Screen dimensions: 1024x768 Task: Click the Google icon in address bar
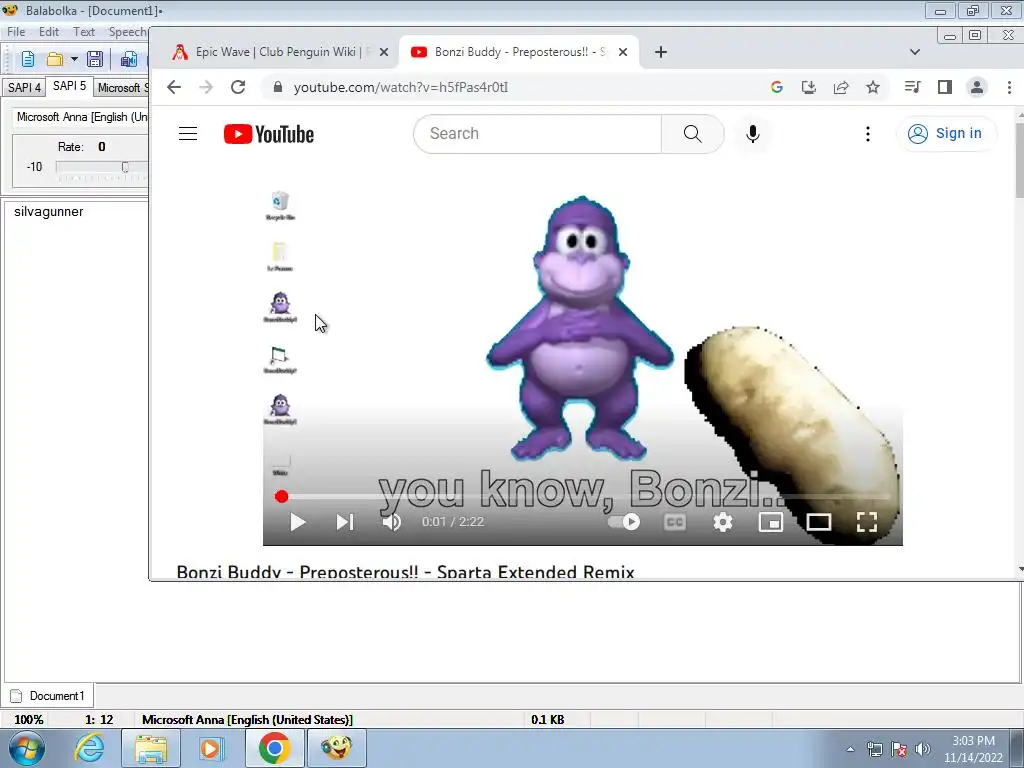[x=776, y=88]
